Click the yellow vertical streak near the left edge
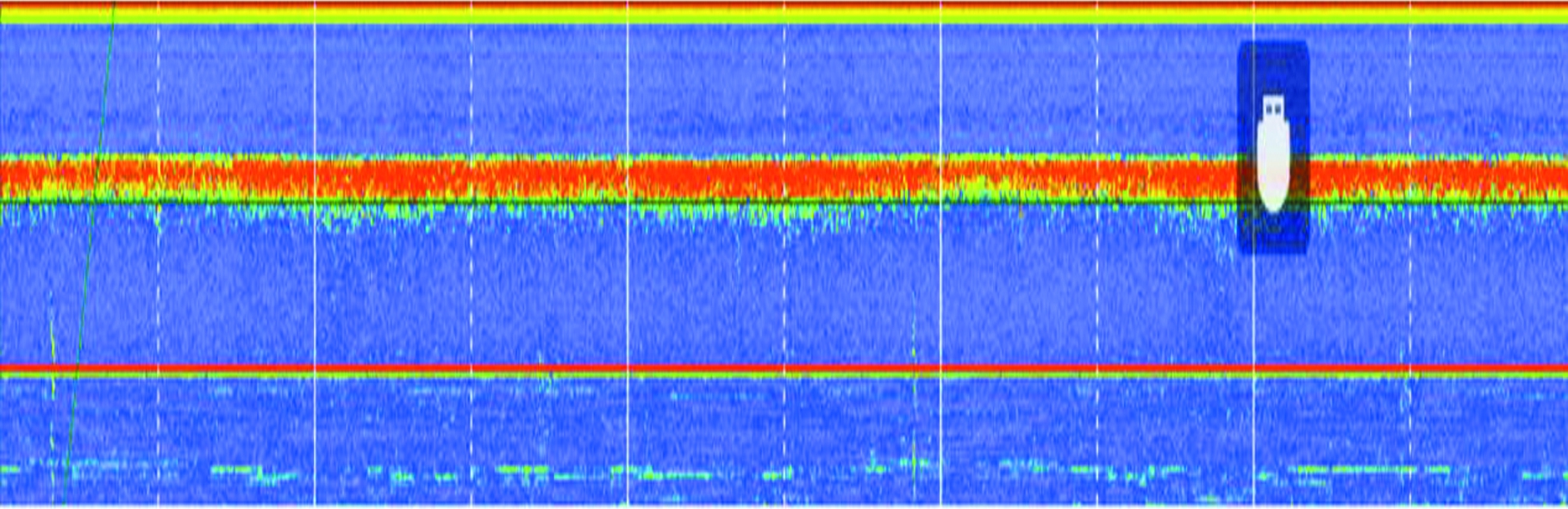 click(52, 341)
